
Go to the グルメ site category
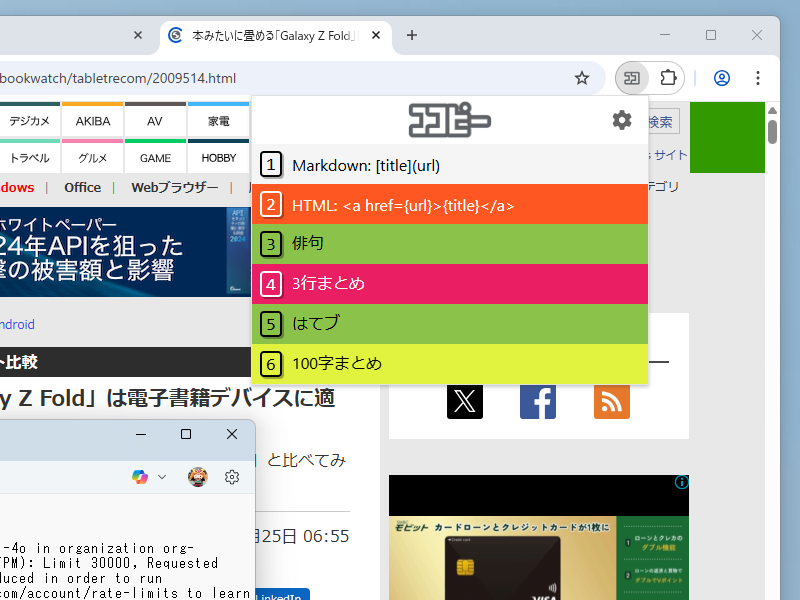[92, 157]
